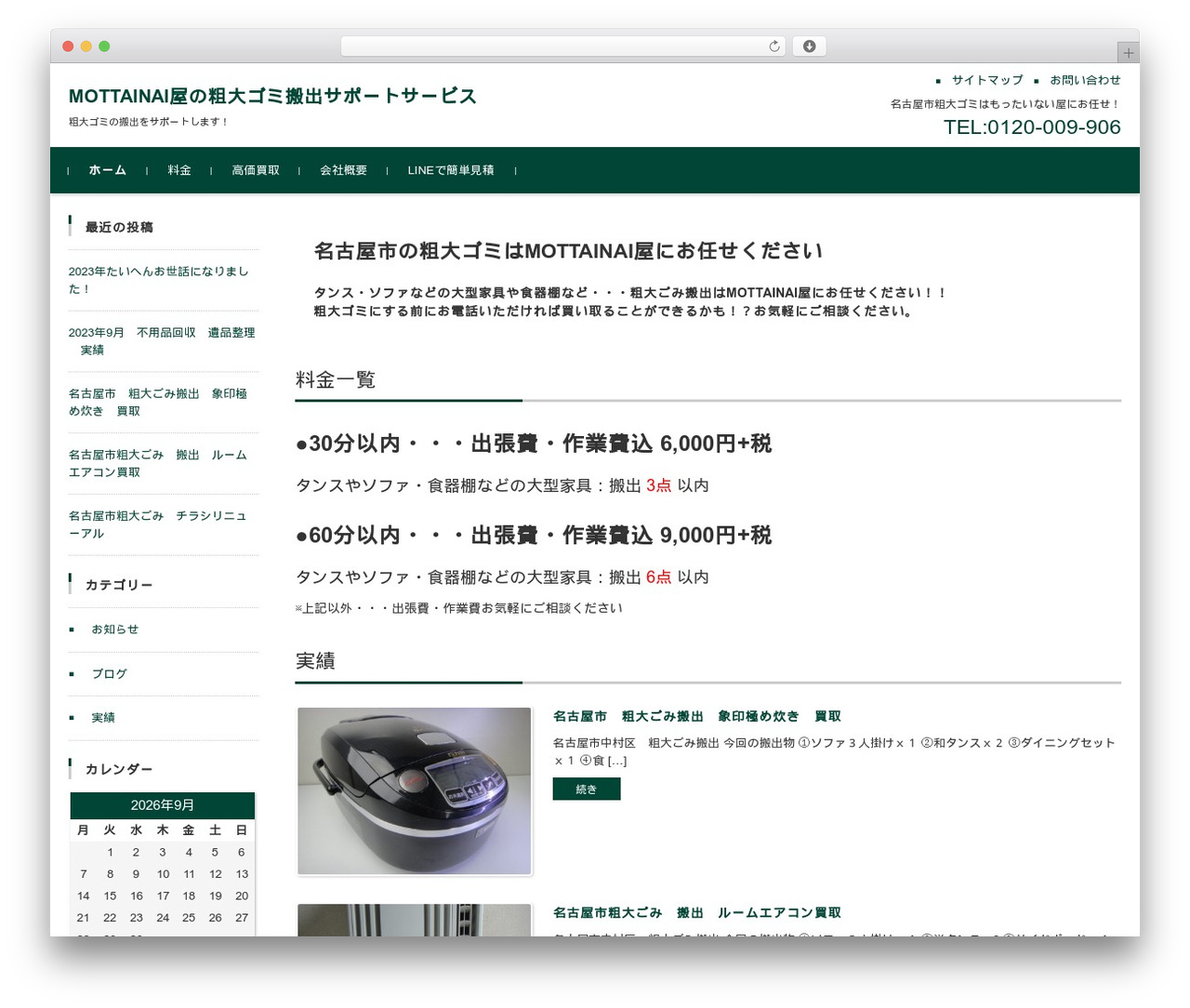Focus the browser address bar

pos(563,46)
